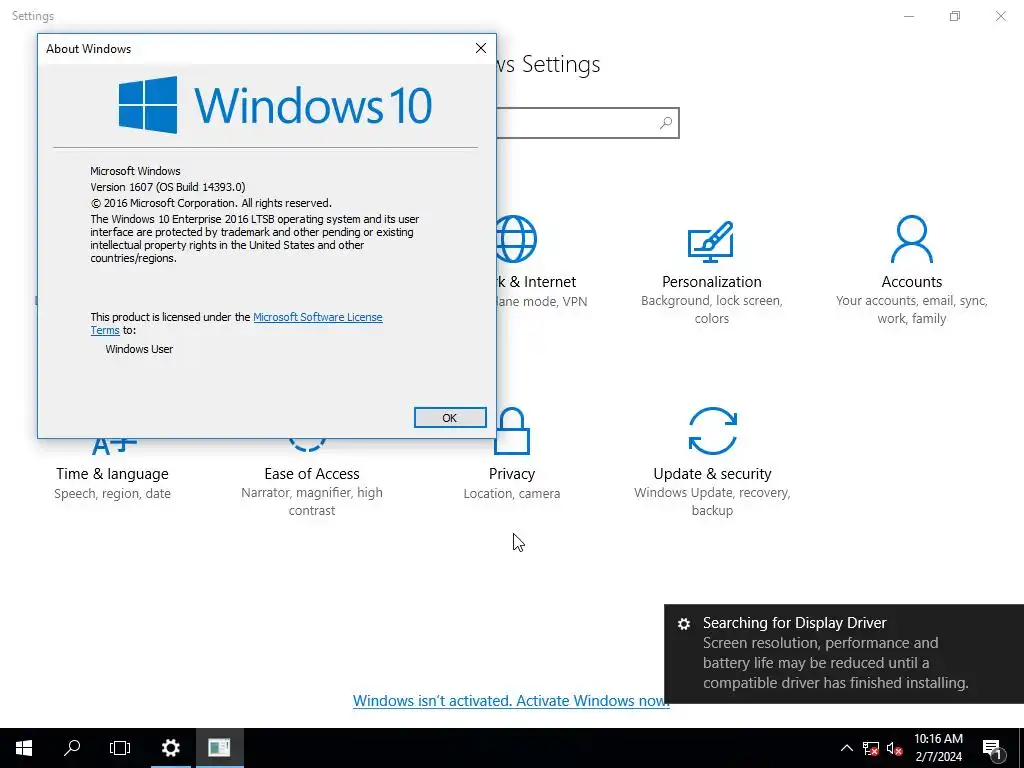
Task: Select Time & language category label
Action: (112, 473)
